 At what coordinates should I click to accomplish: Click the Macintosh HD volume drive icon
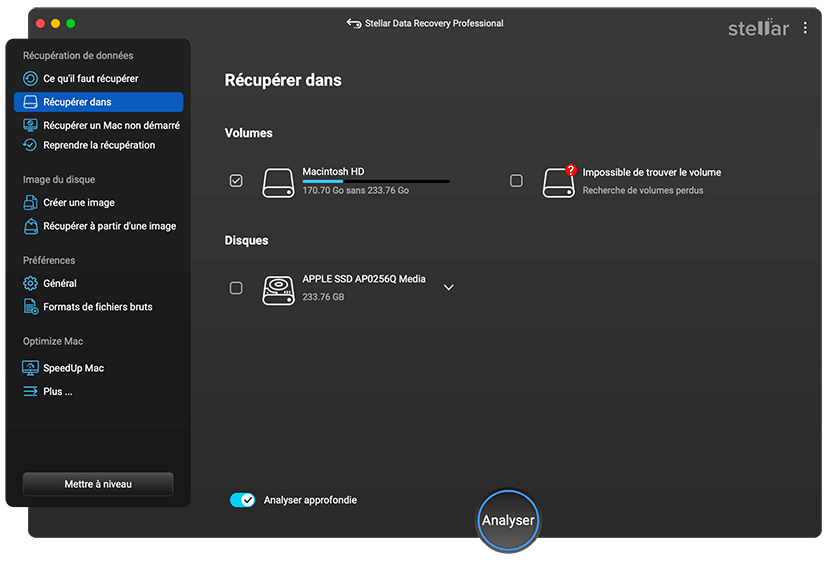click(x=278, y=183)
